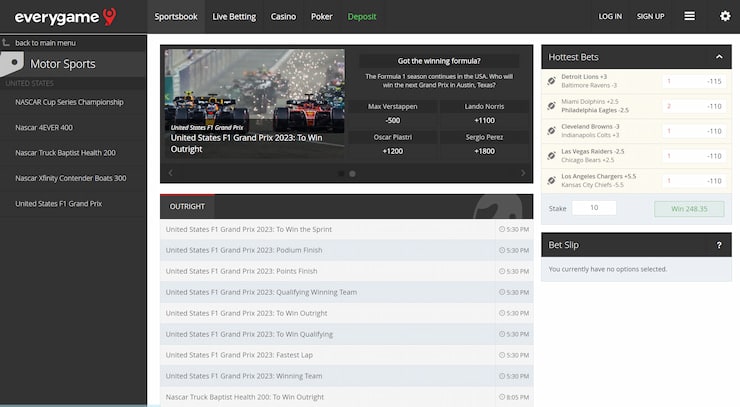This screenshot has height=407, width=740.
Task: Click the LOG IN button
Action: tap(610, 17)
